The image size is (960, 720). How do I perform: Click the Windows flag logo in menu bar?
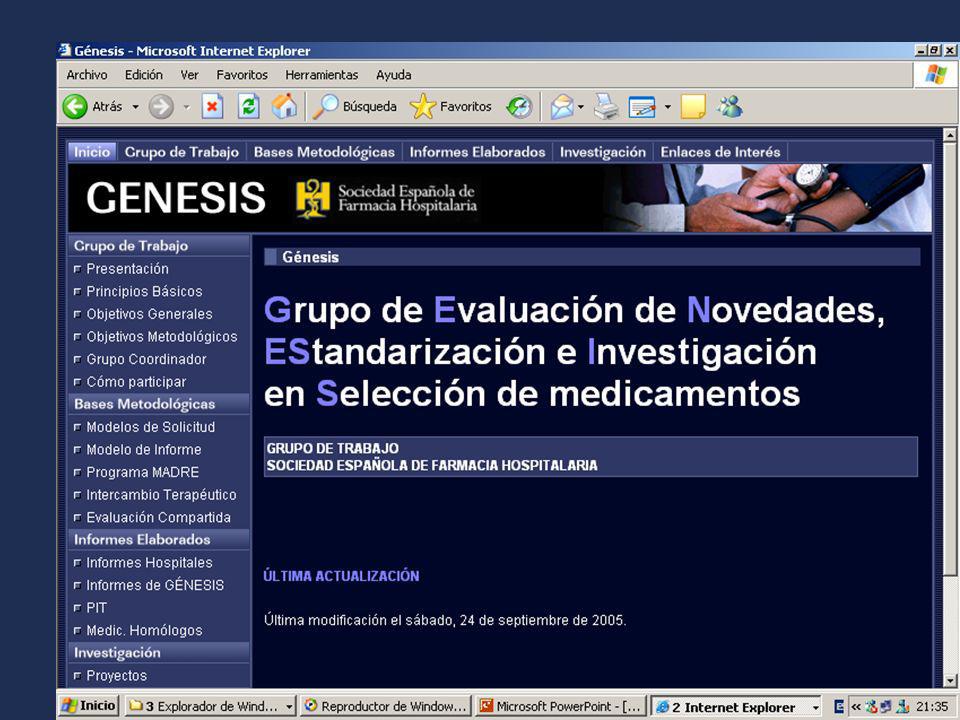(936, 75)
